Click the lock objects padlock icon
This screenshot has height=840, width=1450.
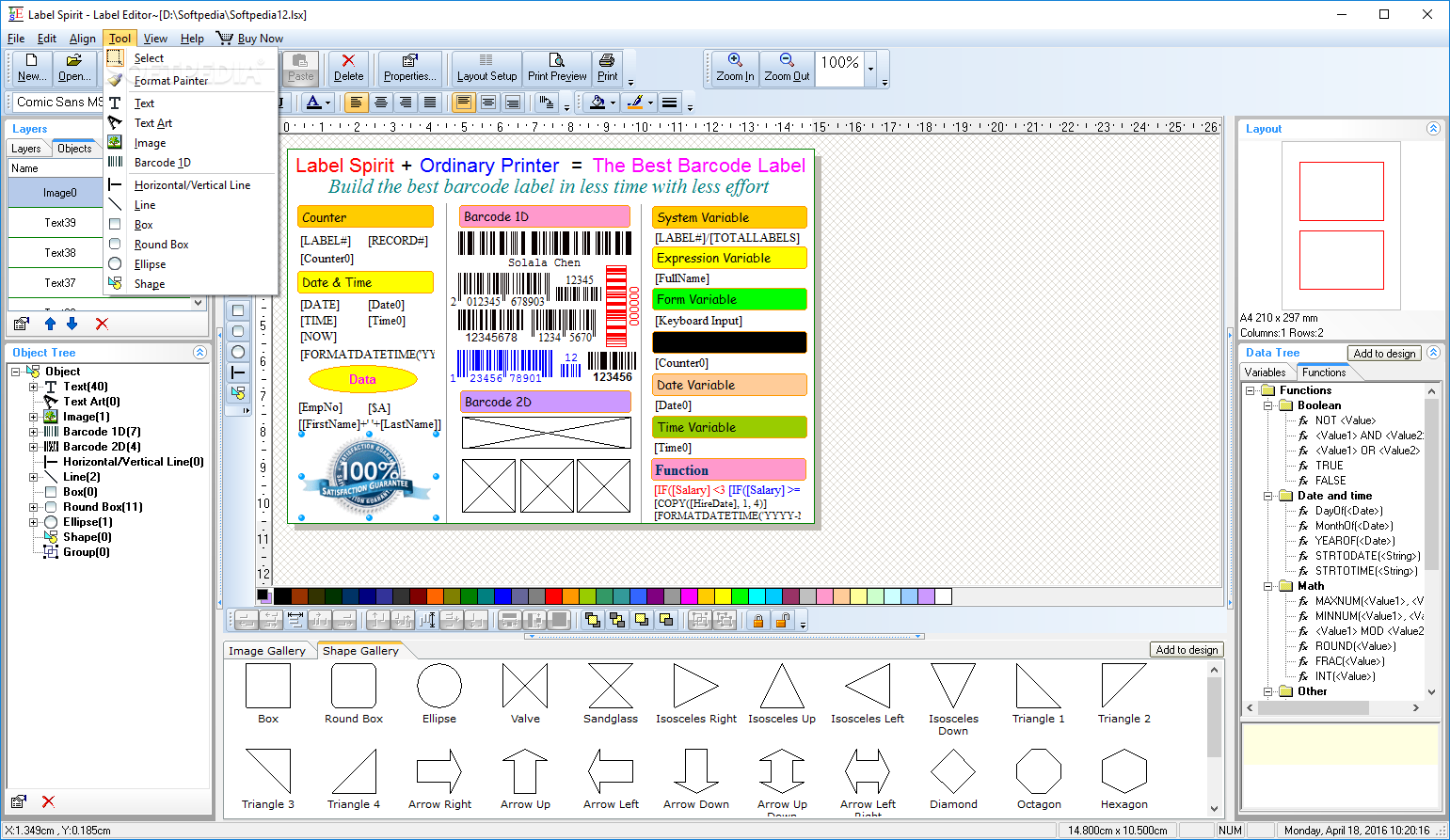pos(757,620)
